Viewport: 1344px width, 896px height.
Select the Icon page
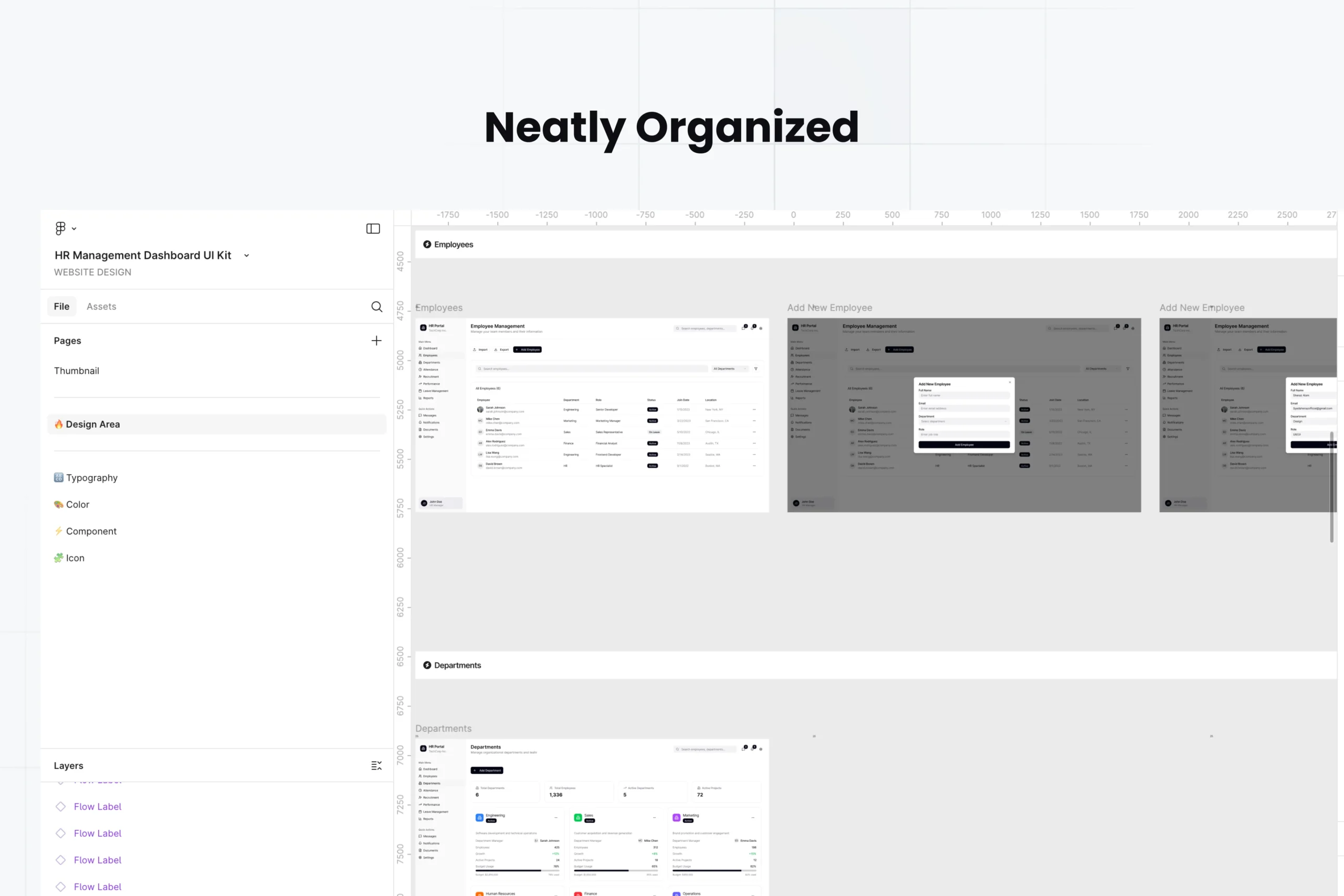coord(75,558)
